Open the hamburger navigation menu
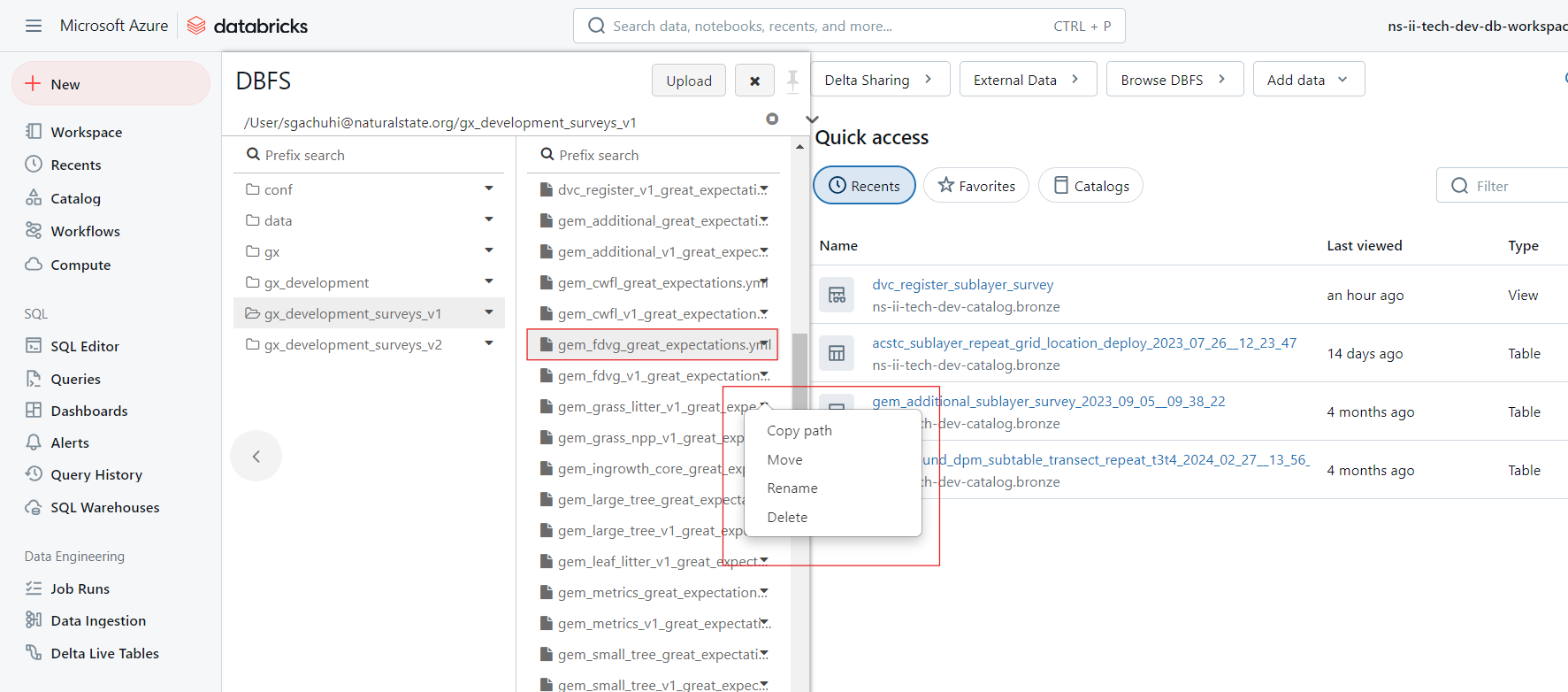The width and height of the screenshot is (1568, 692). 34,26
